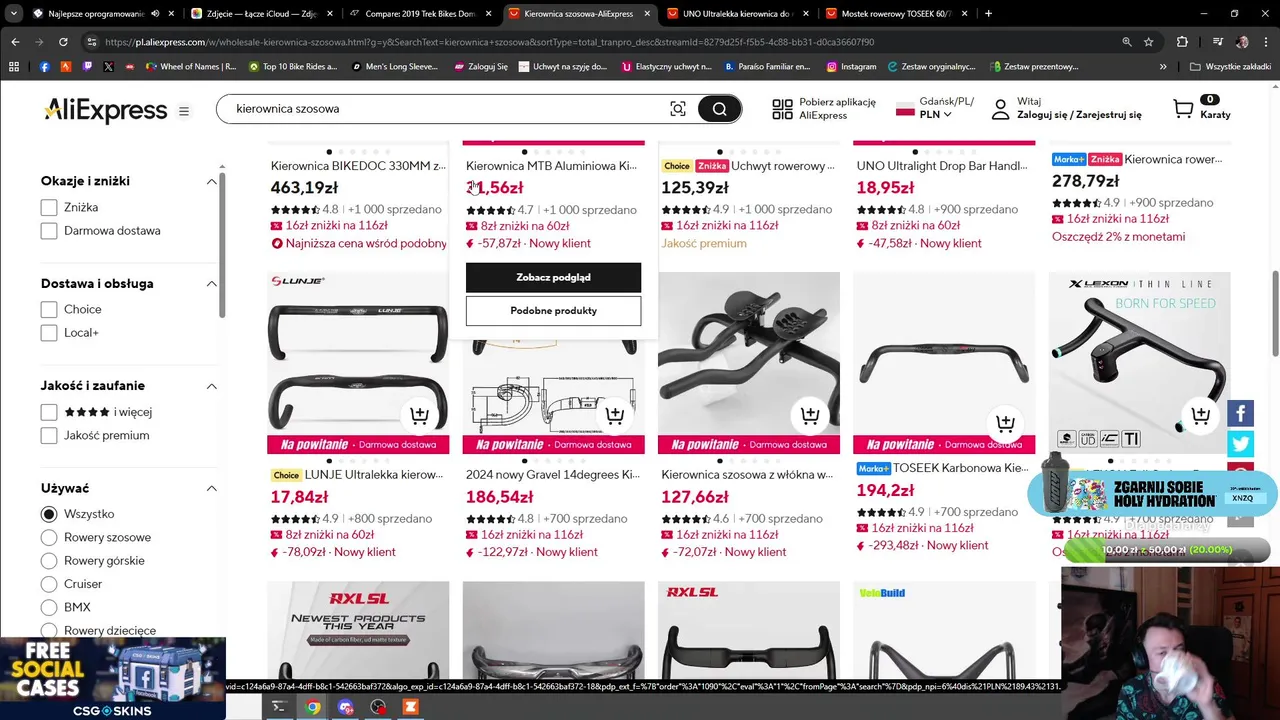
Task: Click Zobacz podgląd button
Action: [553, 277]
